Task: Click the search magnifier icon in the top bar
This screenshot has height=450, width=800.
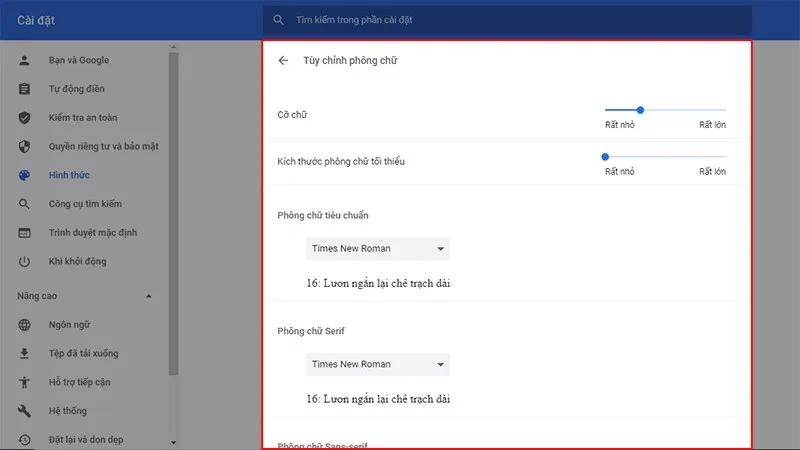Action: coord(278,20)
